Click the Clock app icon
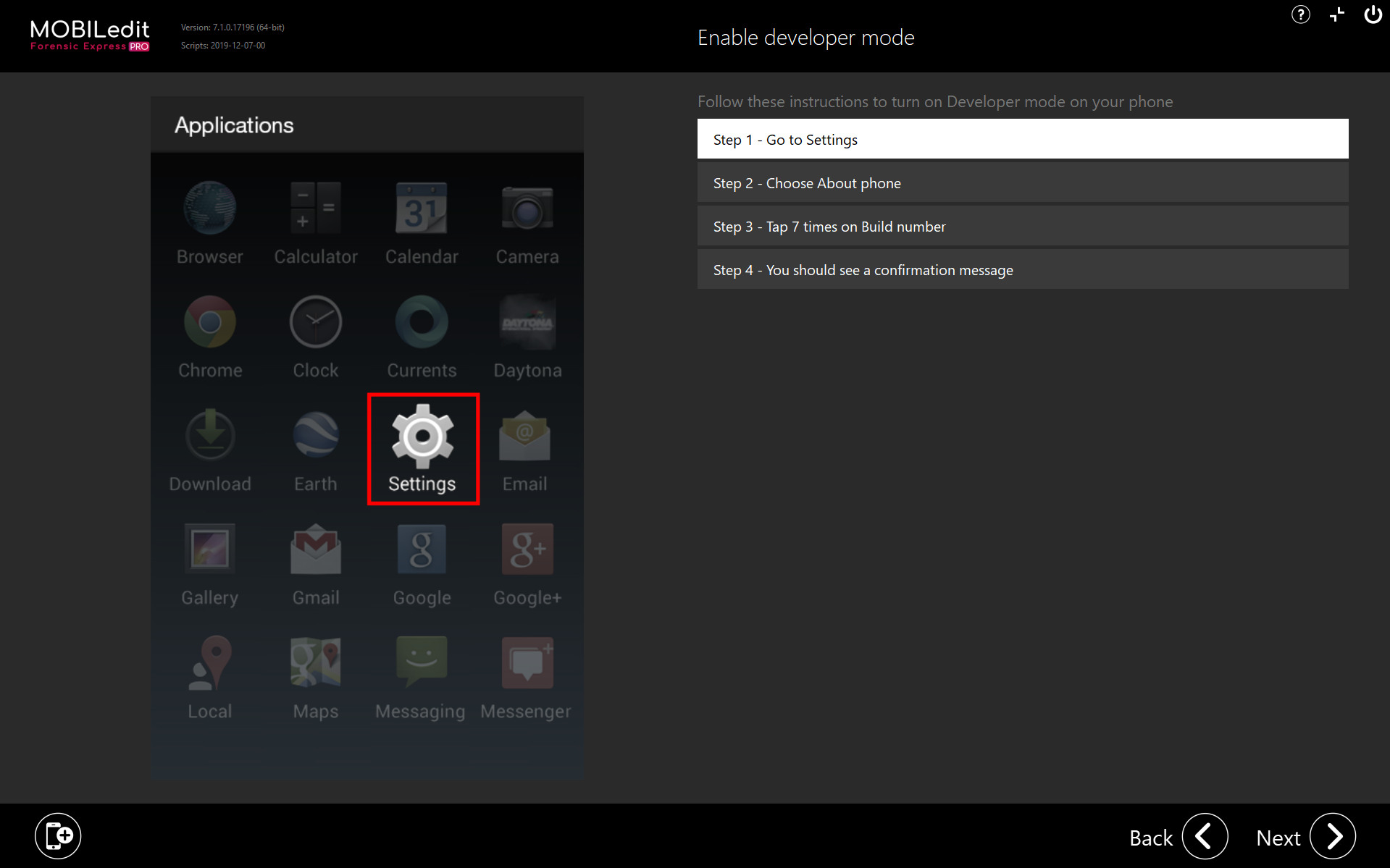1390x868 pixels. [316, 321]
